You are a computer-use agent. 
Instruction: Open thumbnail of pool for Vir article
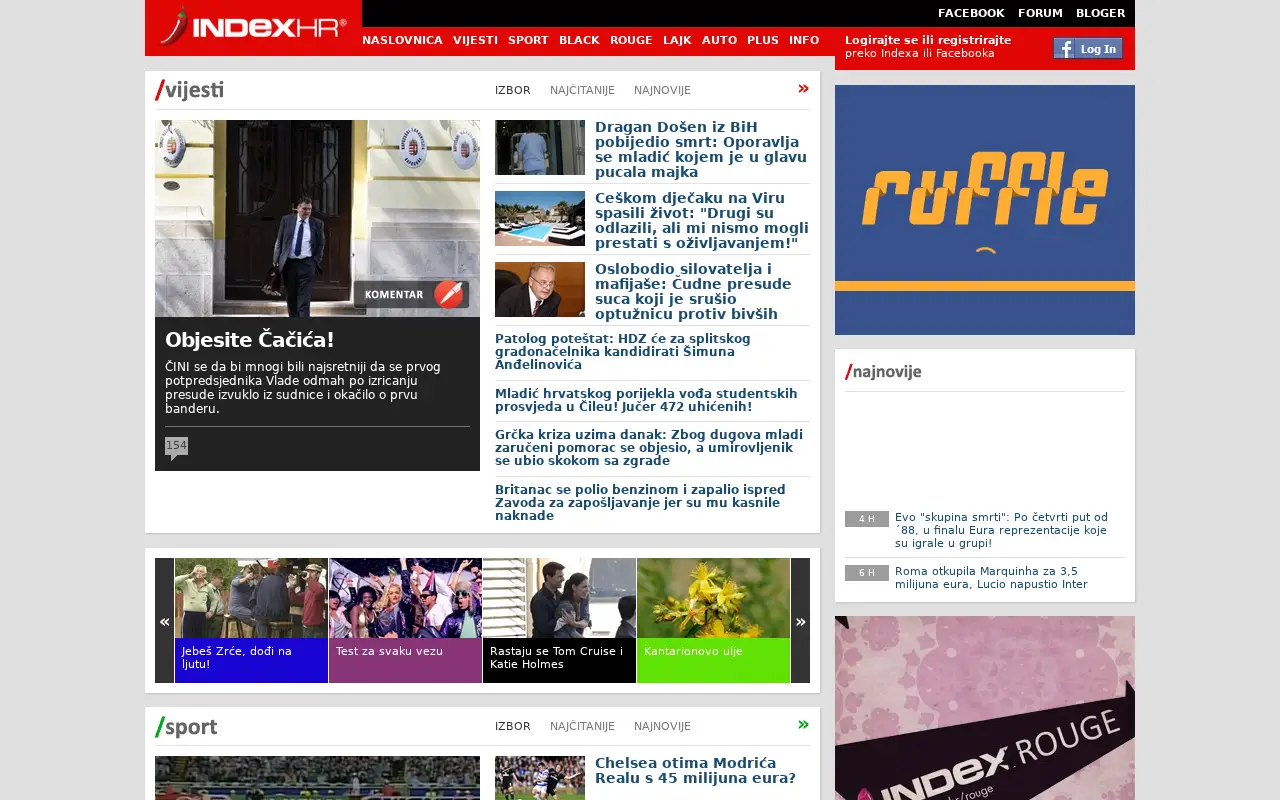pos(540,218)
